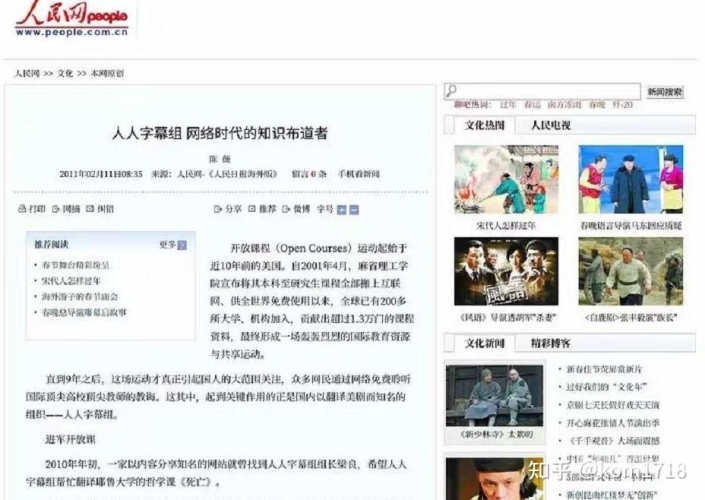Click the 微博 weibo icon

286,209
